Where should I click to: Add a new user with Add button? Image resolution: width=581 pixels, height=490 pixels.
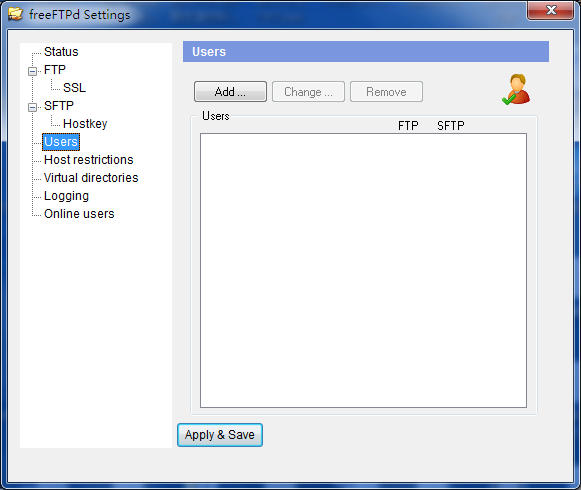pyautogui.click(x=230, y=92)
